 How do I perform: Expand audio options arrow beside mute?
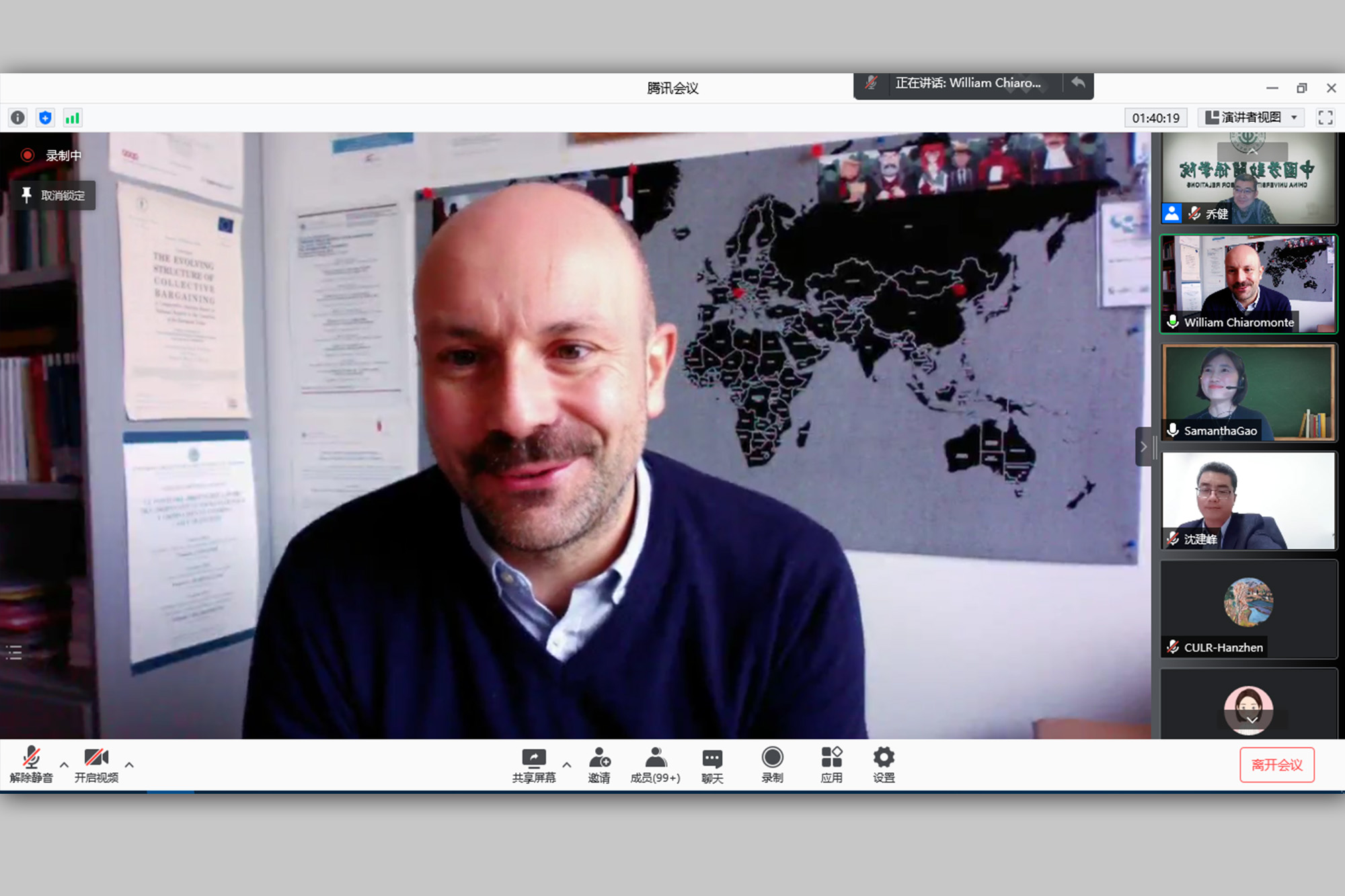tap(64, 765)
